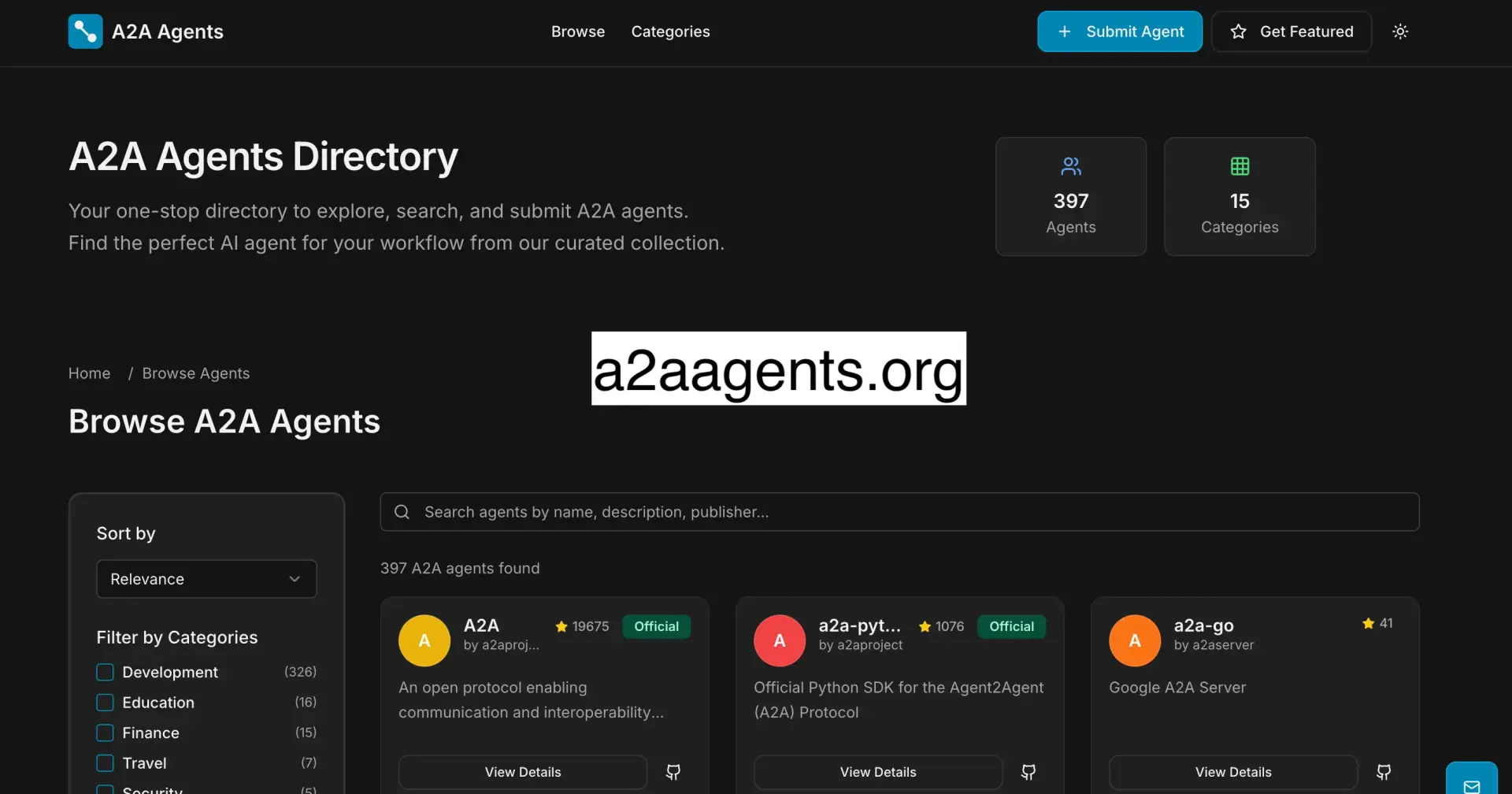Click the Agents stats icon showing 397
The image size is (1512, 794).
1071,166
